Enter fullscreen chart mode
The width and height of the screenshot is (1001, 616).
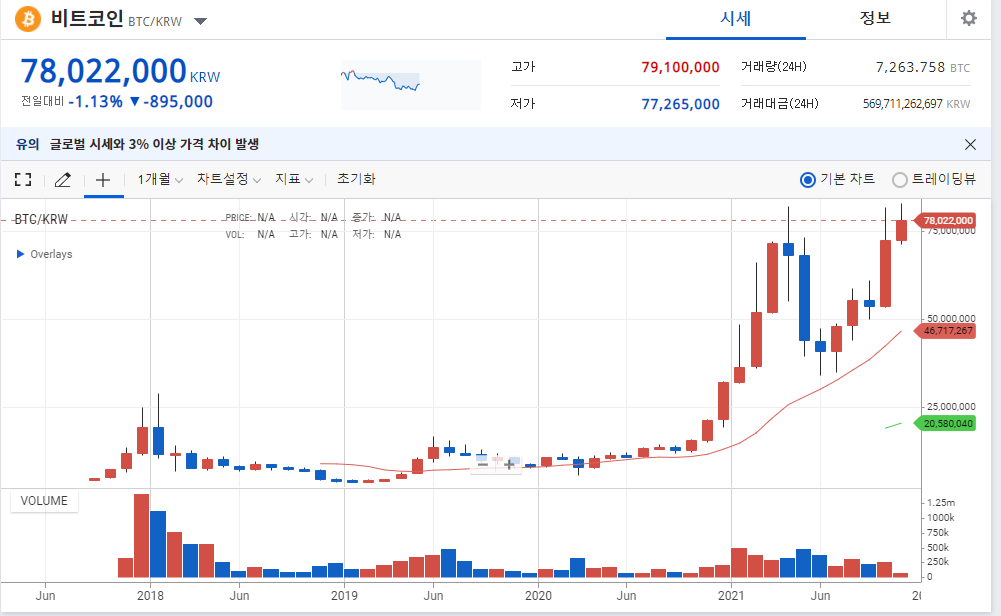(x=23, y=179)
